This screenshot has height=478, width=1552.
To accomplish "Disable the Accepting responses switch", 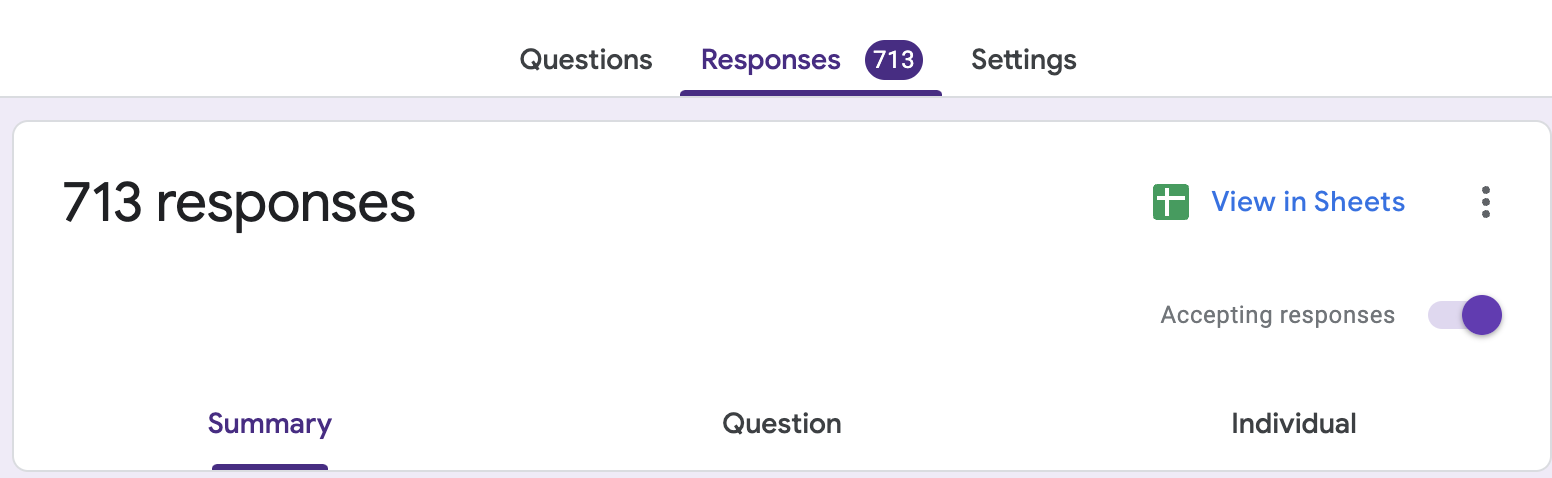I will coord(1465,316).
